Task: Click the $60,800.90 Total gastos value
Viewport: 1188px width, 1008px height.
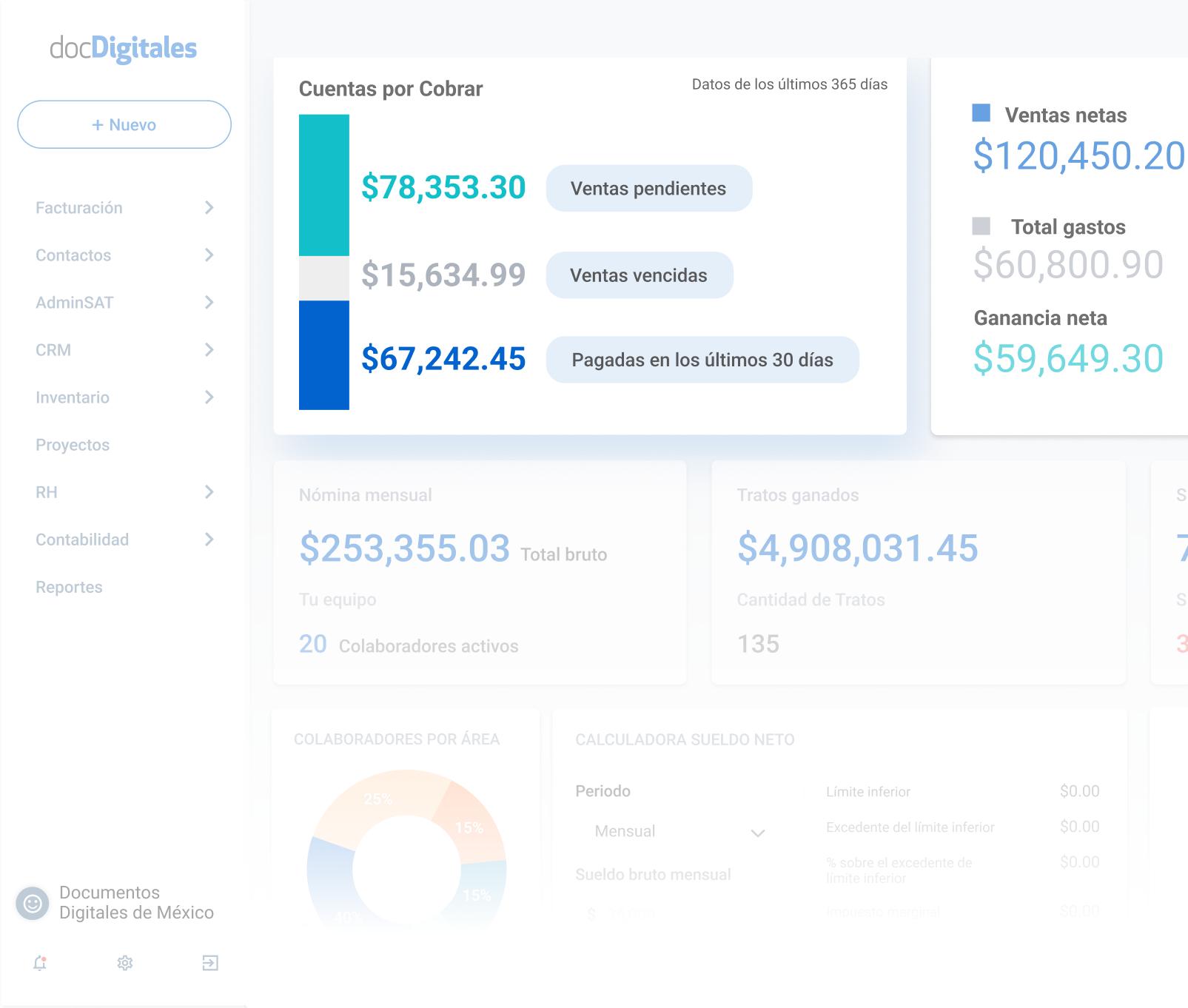Action: (1068, 264)
